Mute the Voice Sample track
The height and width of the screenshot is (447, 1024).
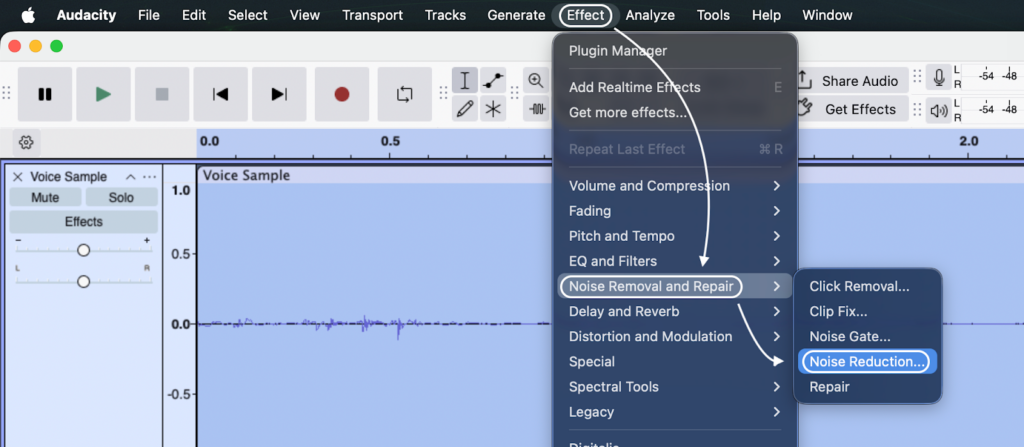[45, 198]
